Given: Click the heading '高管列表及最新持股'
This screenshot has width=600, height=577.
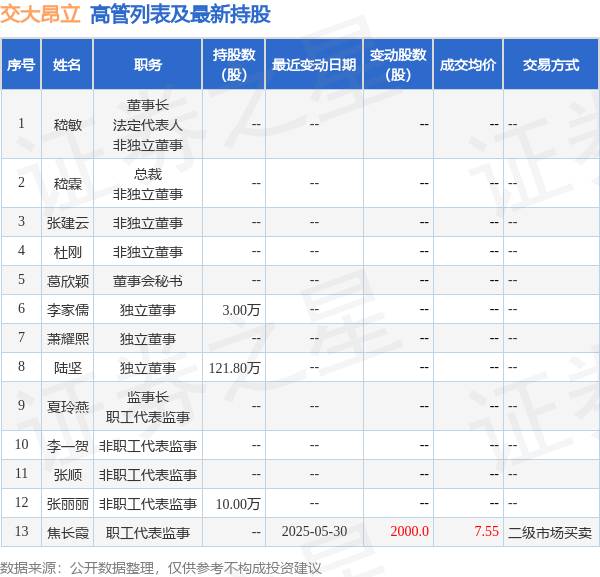Looking at the screenshot, I should pos(180,15).
